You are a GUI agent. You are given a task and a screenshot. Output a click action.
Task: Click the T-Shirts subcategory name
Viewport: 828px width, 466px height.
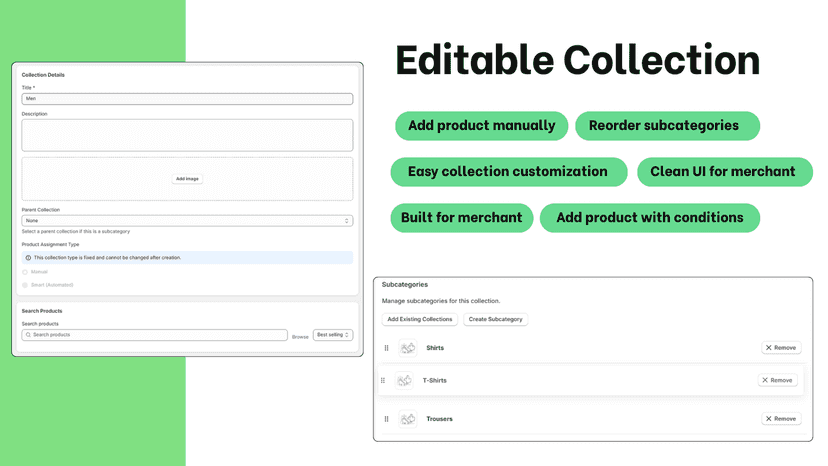tap(435, 380)
